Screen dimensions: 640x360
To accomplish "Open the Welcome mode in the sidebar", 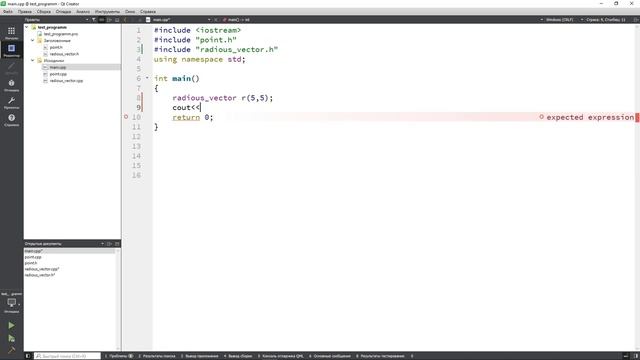I will tap(11, 33).
